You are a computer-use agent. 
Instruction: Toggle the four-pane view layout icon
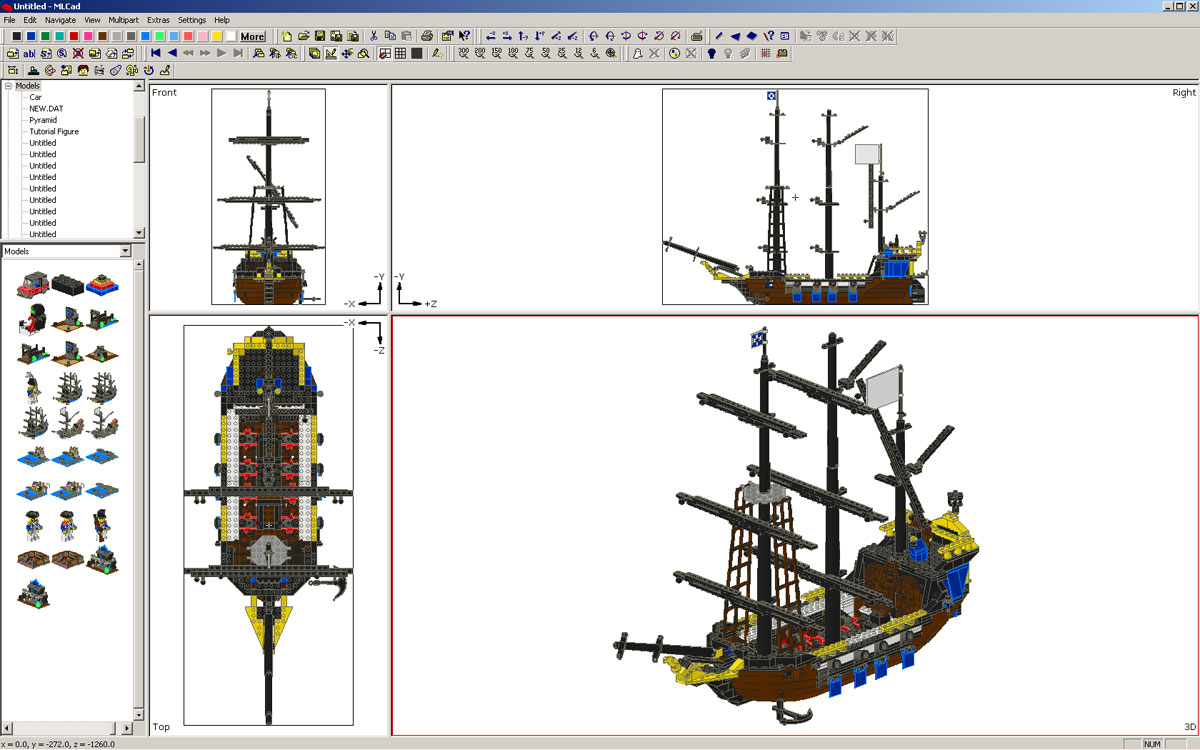pos(384,53)
